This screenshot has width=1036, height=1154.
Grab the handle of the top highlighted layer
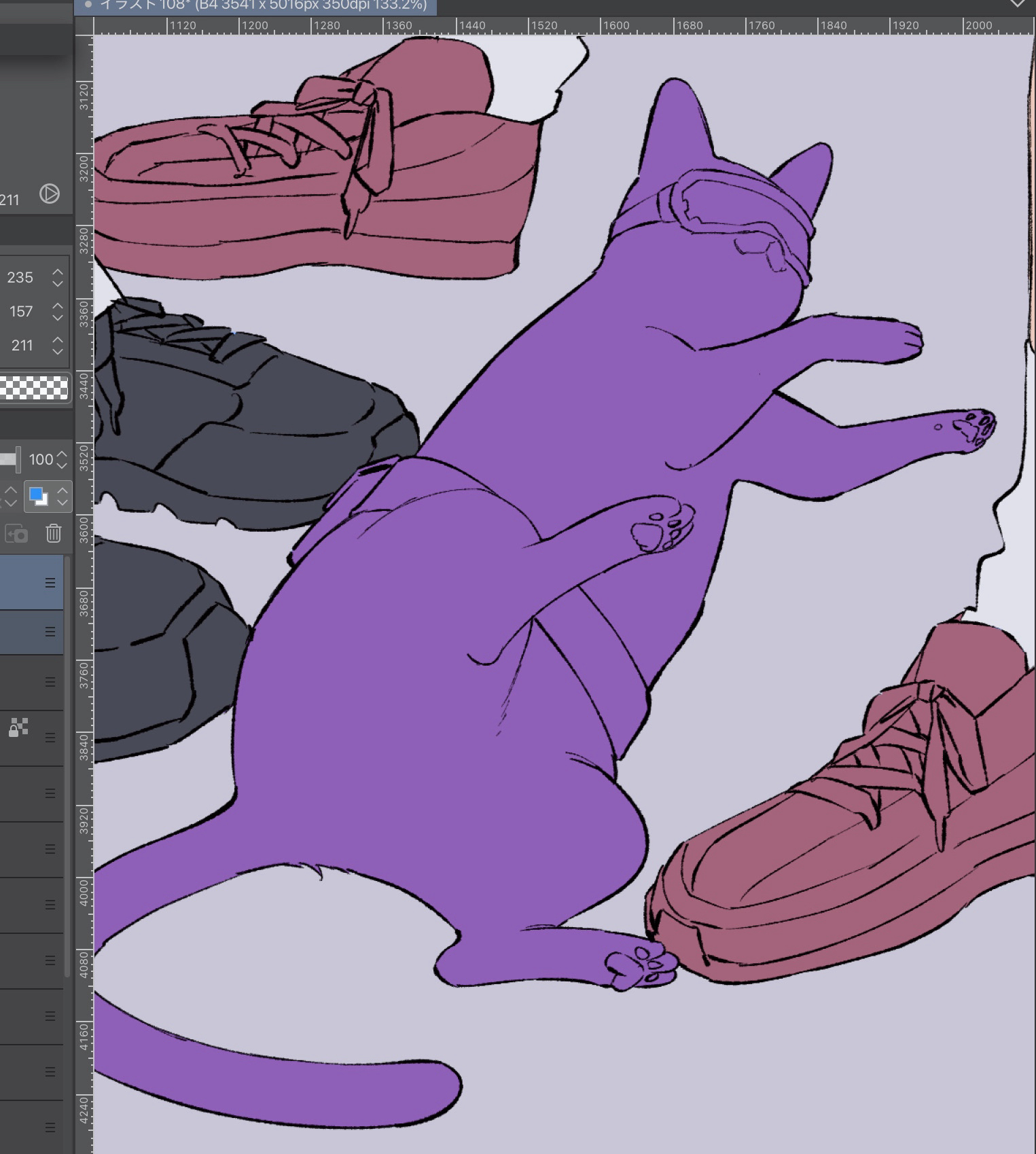[x=50, y=583]
